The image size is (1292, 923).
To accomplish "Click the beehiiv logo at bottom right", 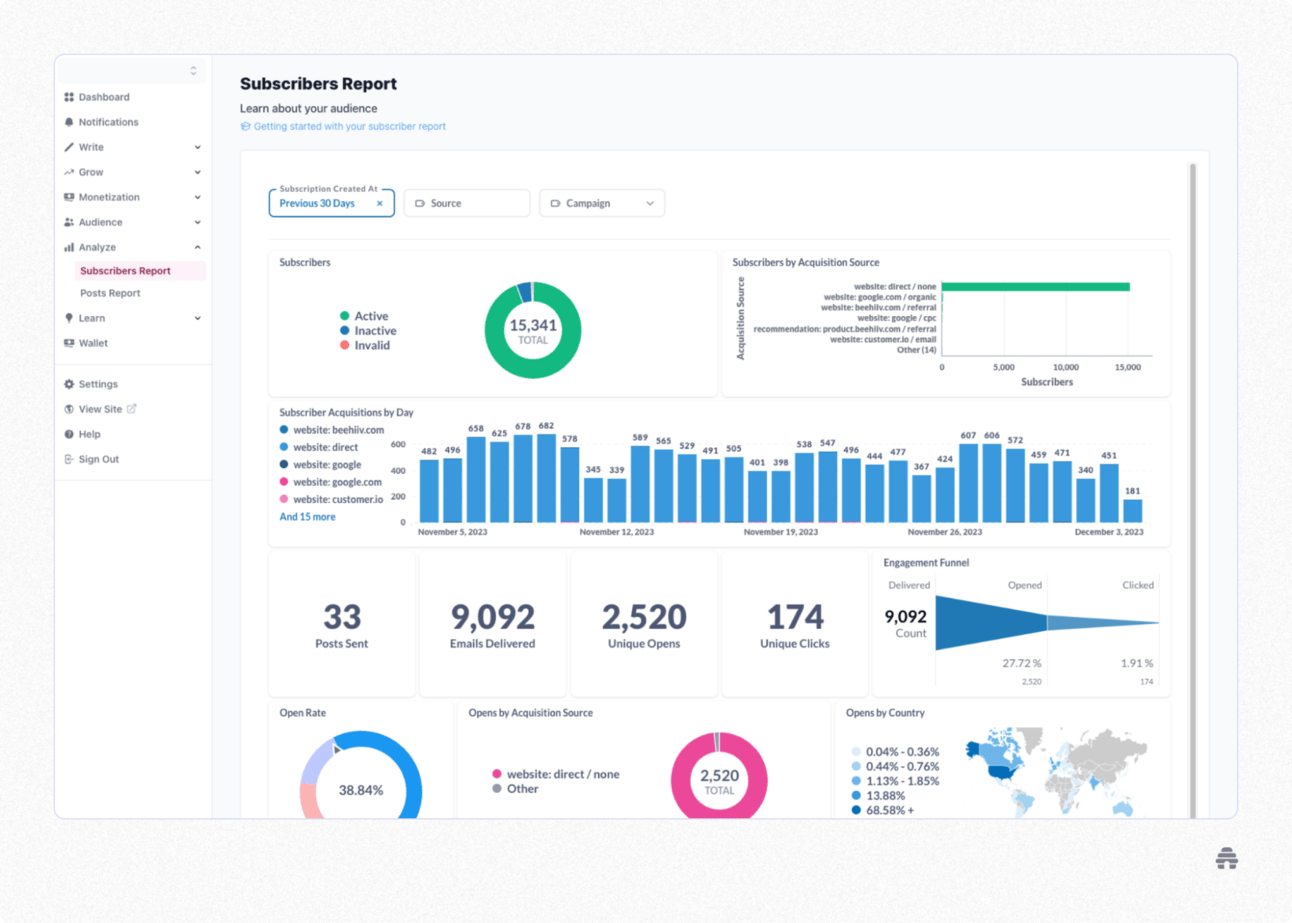I will tap(1225, 858).
